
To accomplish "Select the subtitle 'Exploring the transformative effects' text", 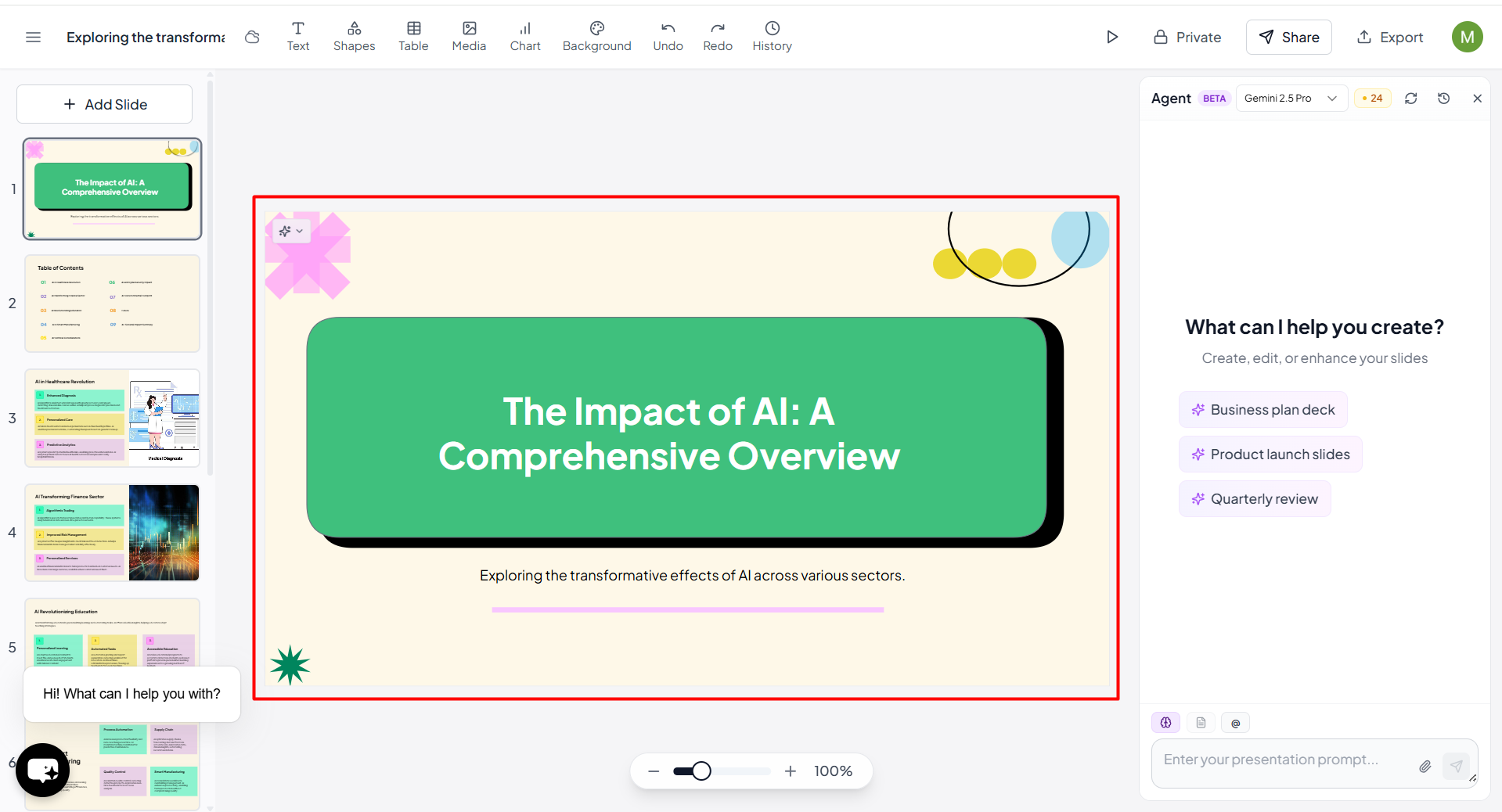I will (x=692, y=576).
